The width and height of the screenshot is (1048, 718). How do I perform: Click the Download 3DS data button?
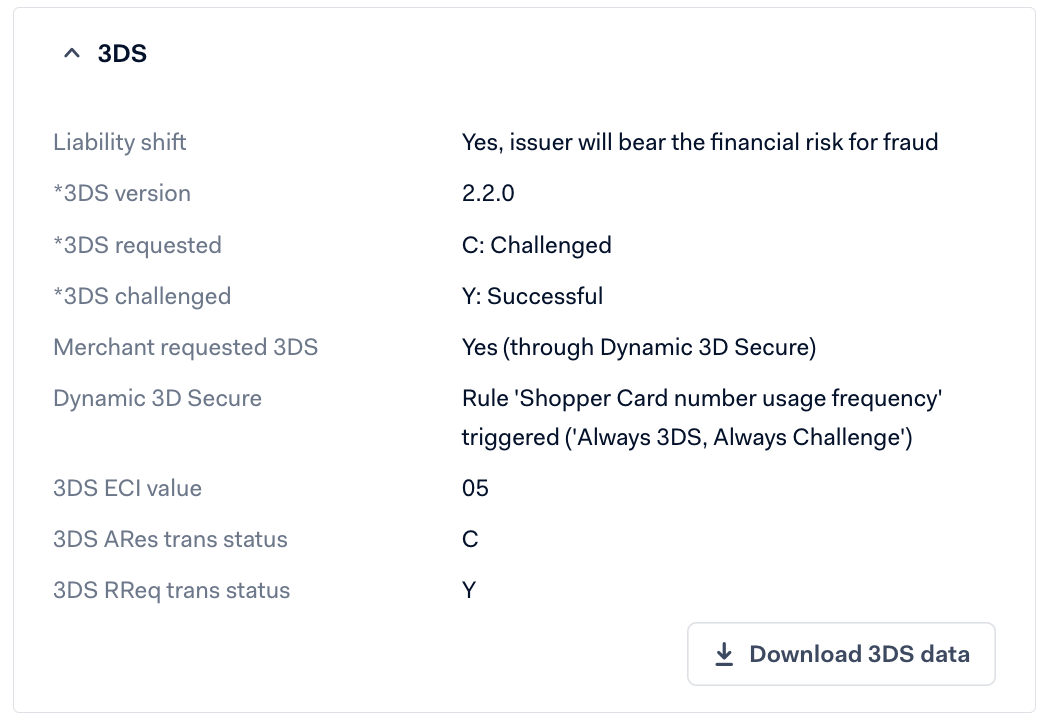[x=841, y=654]
